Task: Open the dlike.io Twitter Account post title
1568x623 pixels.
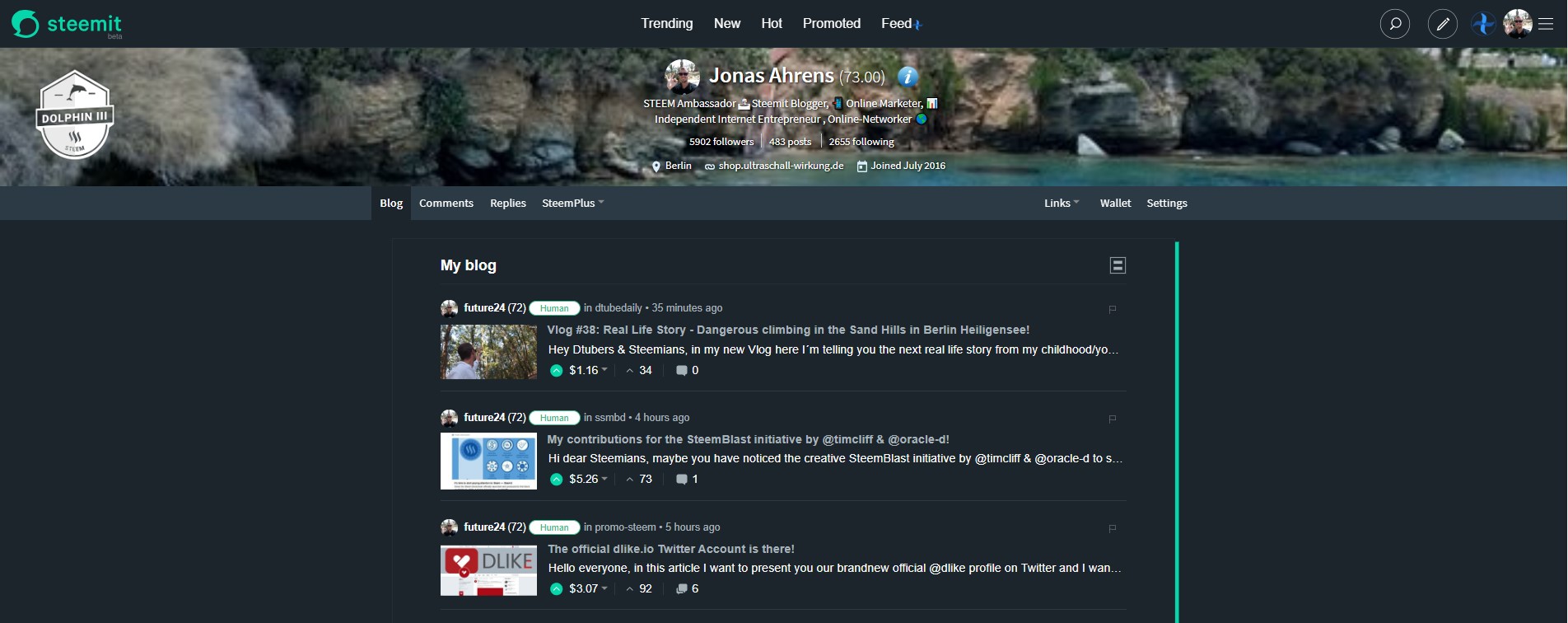Action: [671, 550]
